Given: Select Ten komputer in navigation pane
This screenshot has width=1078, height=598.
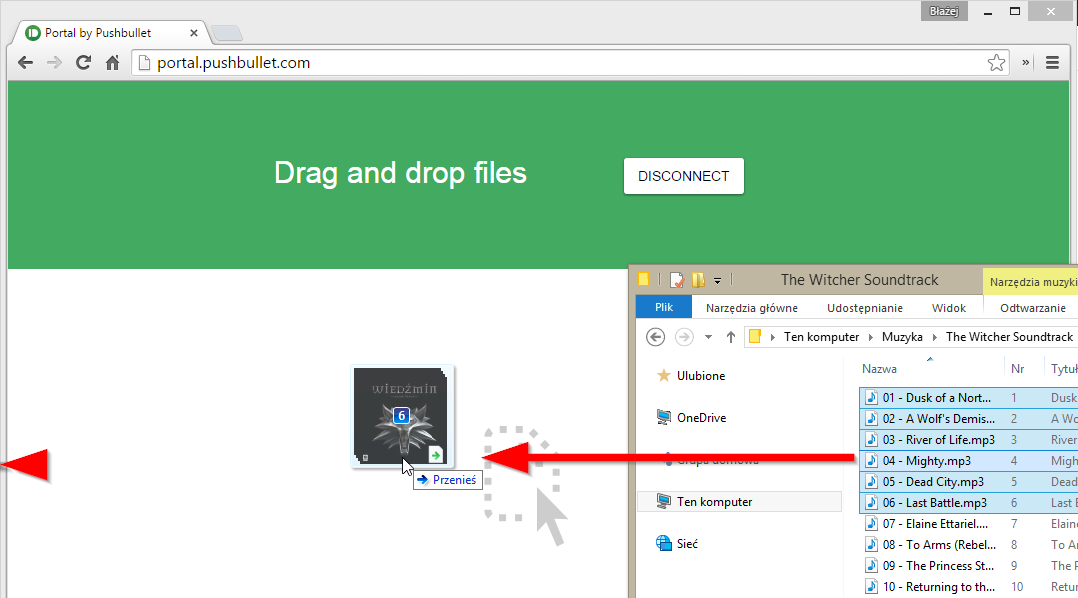Looking at the screenshot, I should (x=739, y=502).
